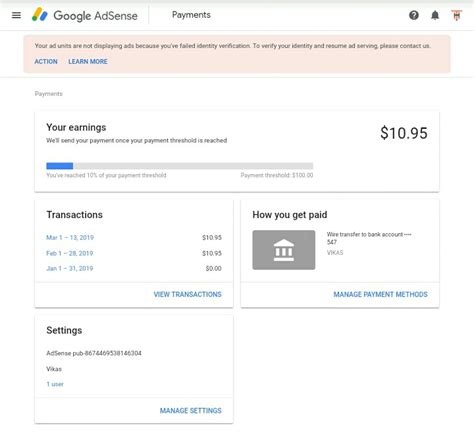Click the $10.95 earnings amount
This screenshot has height=448, width=474.
coord(404,133)
